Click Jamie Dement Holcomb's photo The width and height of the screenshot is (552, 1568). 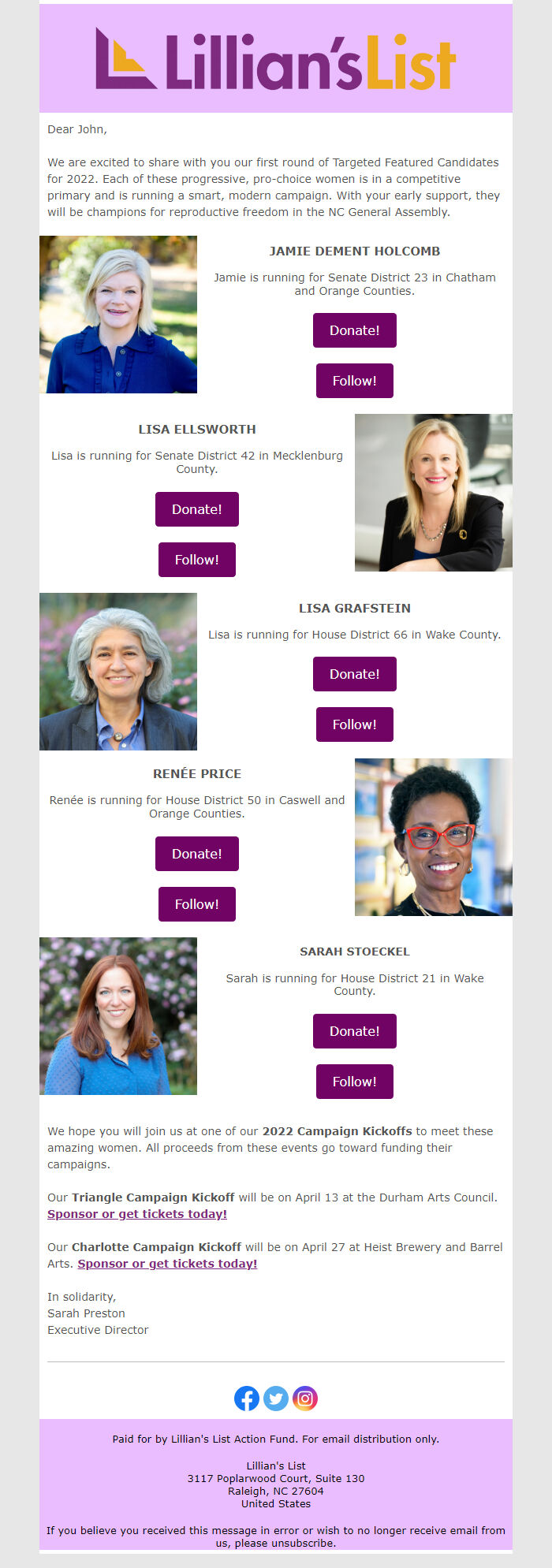coord(118,315)
